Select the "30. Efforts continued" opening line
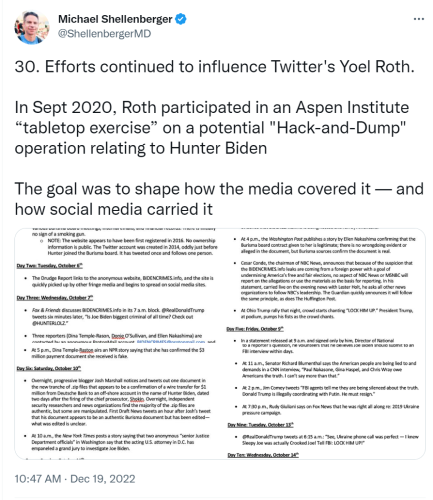The image size is (433, 500). click(x=214, y=67)
